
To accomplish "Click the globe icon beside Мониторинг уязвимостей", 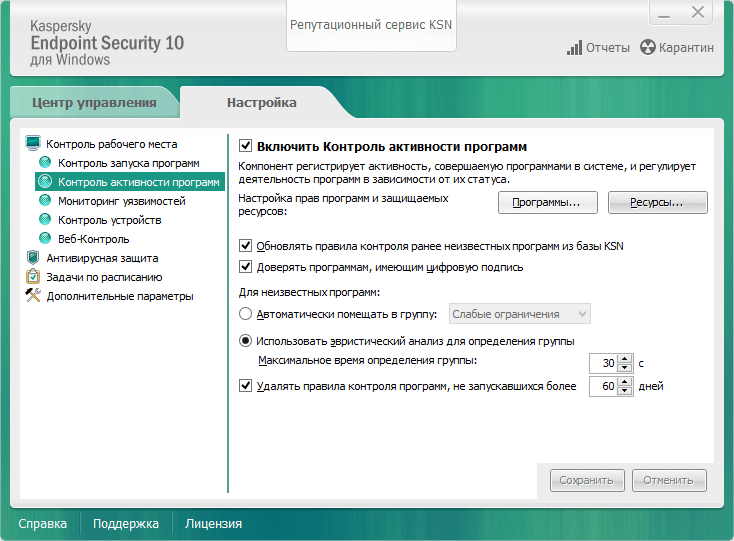I will coord(45,201).
